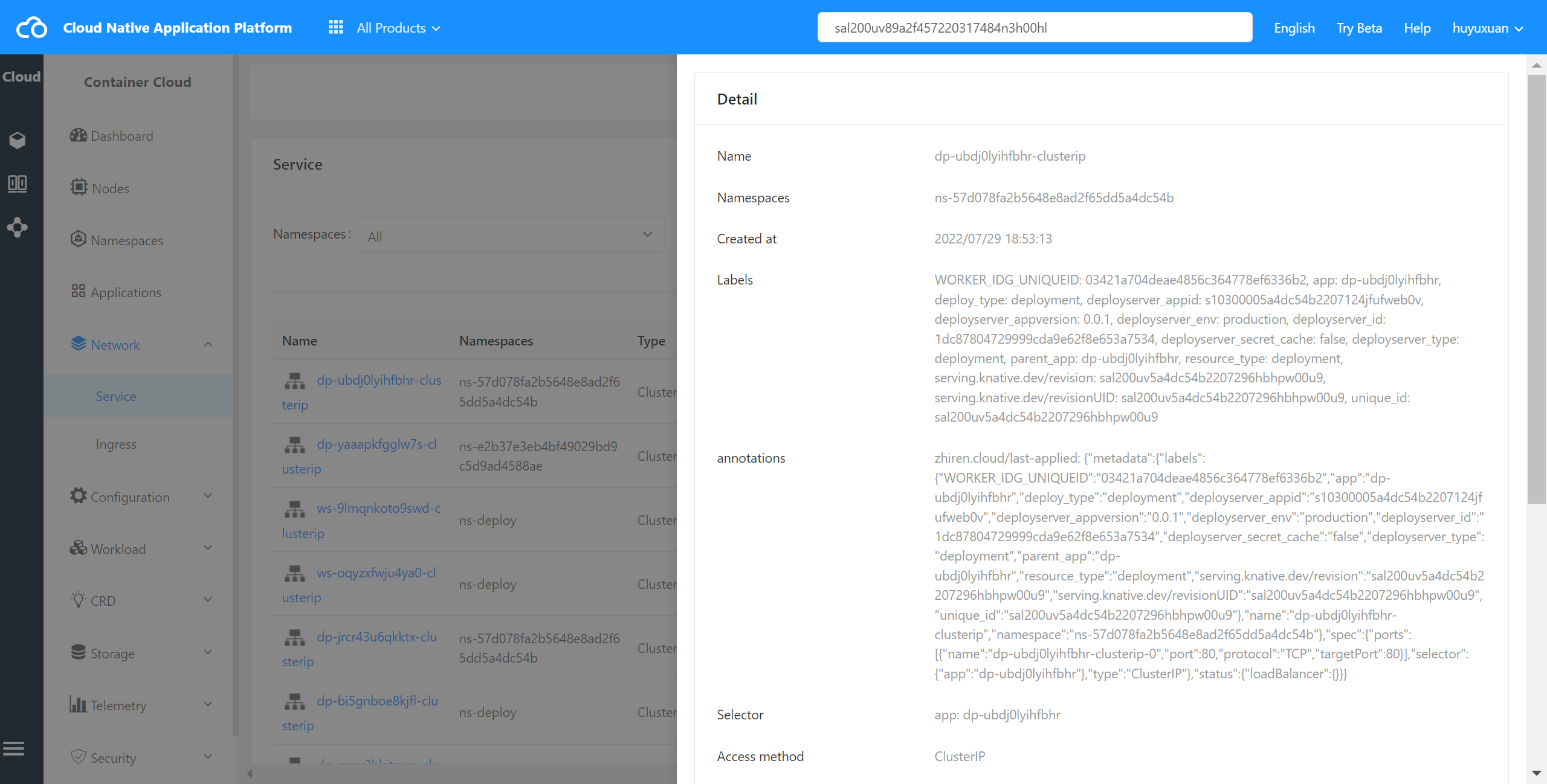This screenshot has width=1547, height=784.
Task: Click the hamburger menu icon at bottom left
Action: tap(13, 749)
